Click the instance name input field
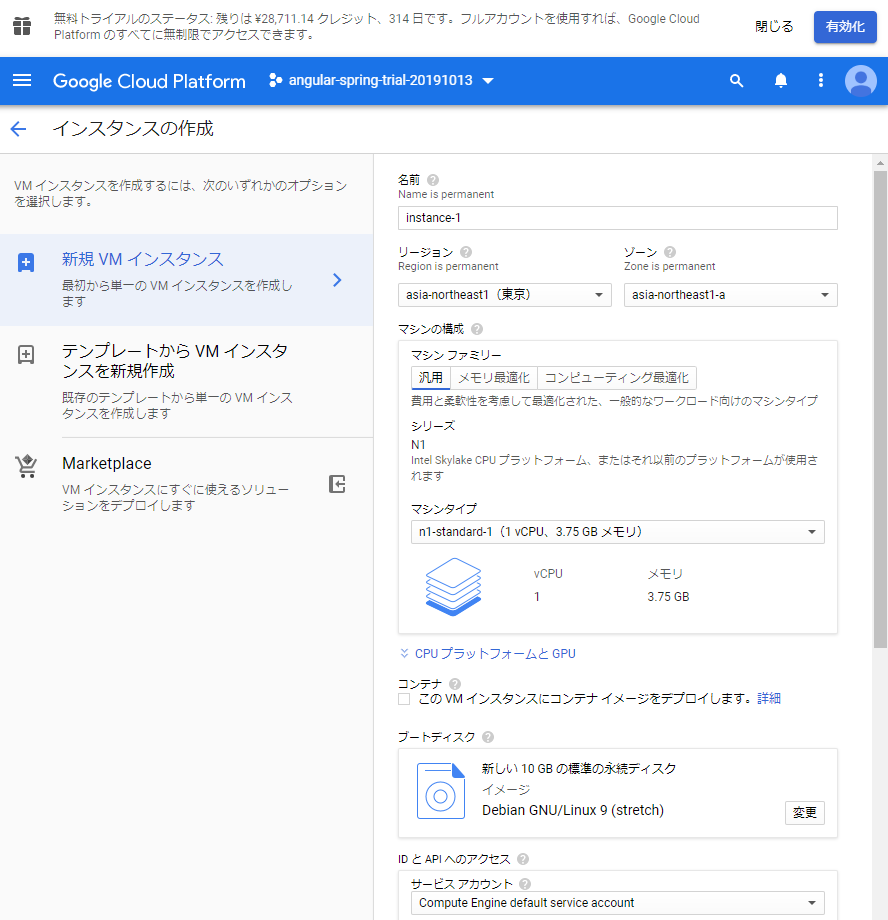Screen dimensions: 888x920 [x=617, y=218]
